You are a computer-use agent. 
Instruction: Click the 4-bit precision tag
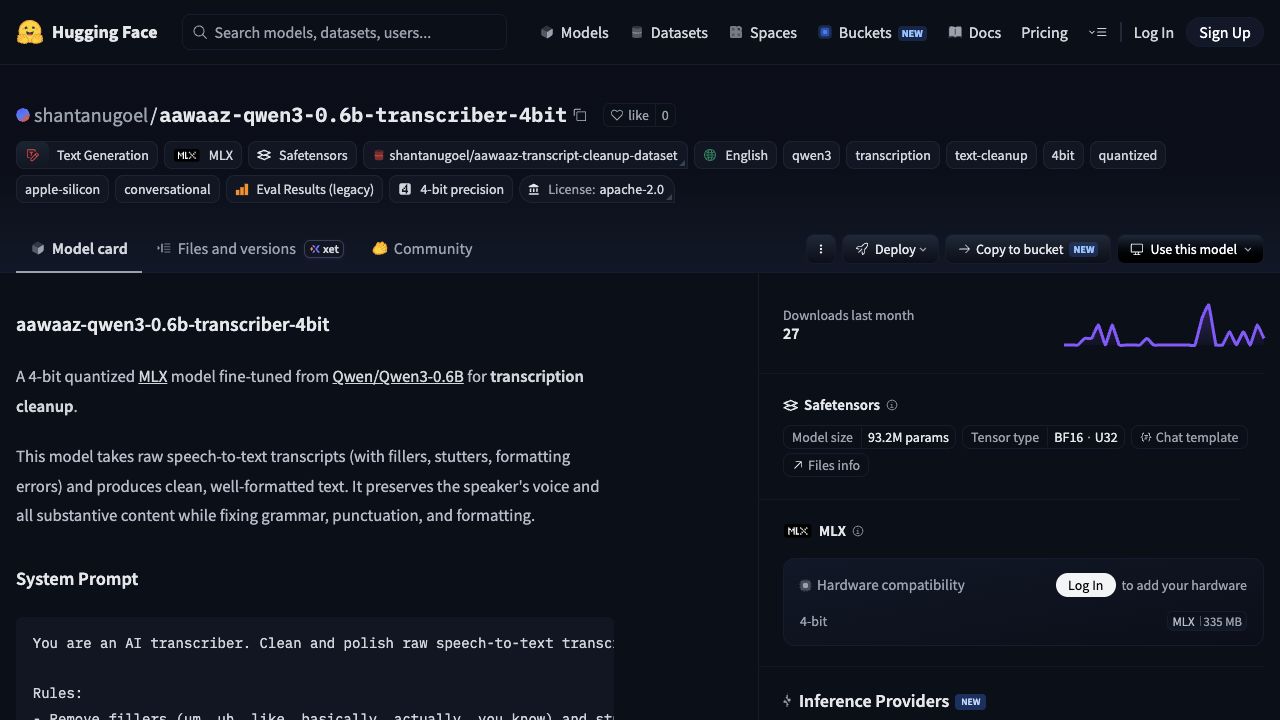click(451, 189)
